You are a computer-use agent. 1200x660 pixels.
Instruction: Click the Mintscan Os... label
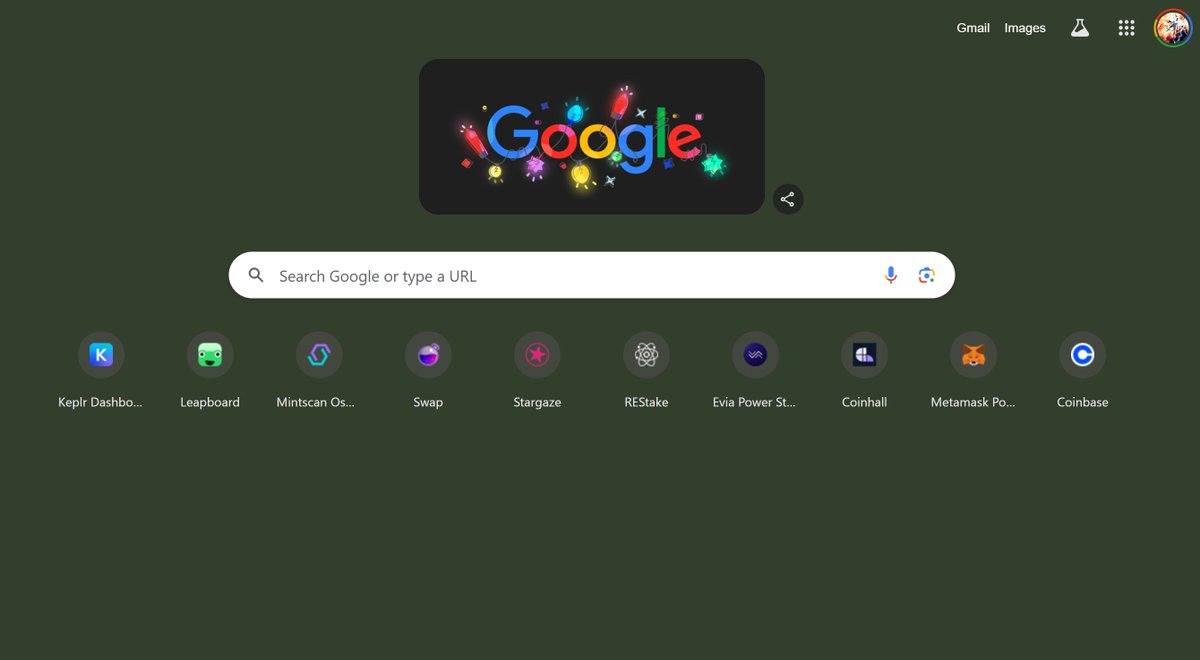pos(316,402)
